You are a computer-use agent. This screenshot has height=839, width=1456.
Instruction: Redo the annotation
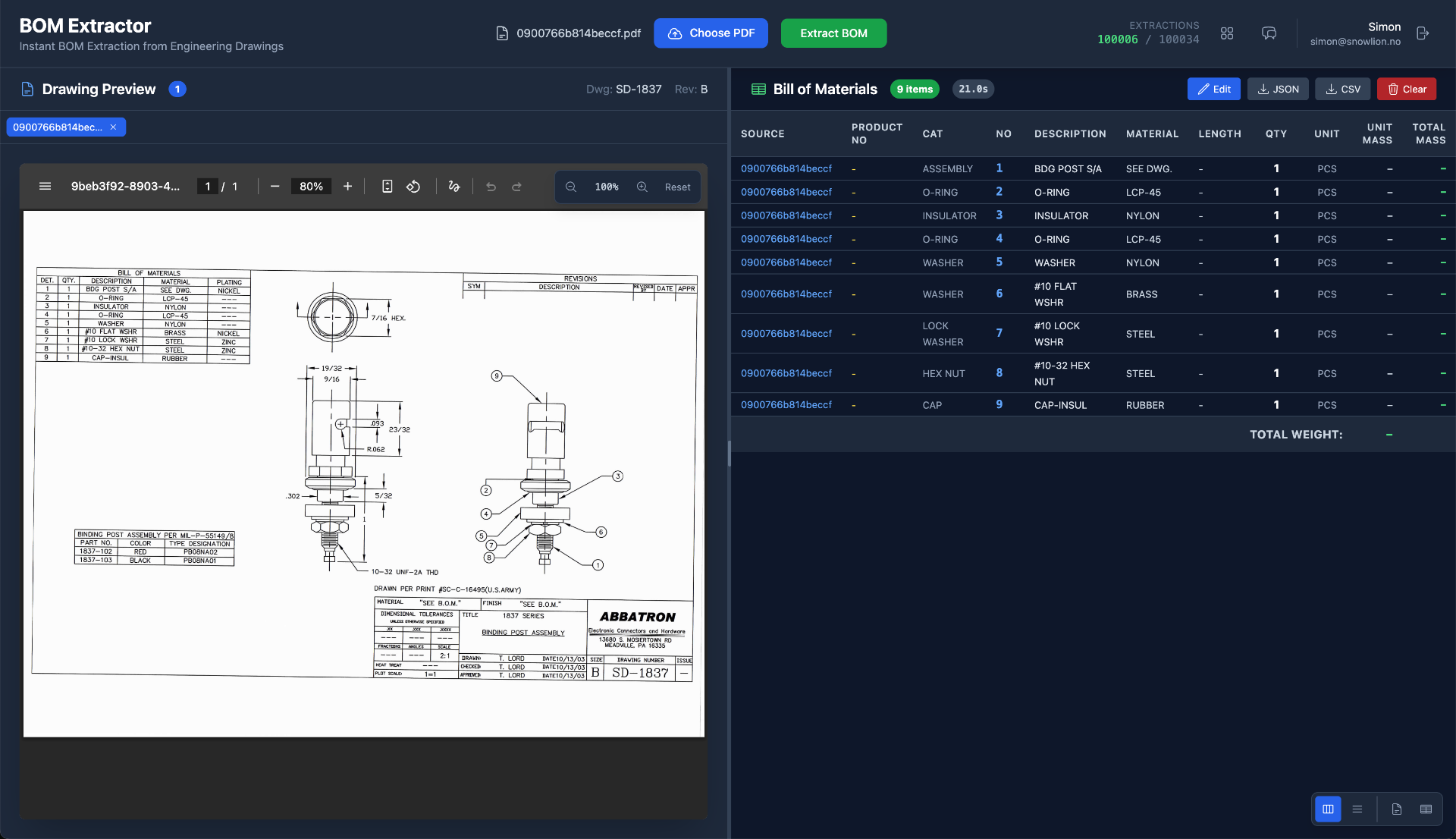pos(516,187)
